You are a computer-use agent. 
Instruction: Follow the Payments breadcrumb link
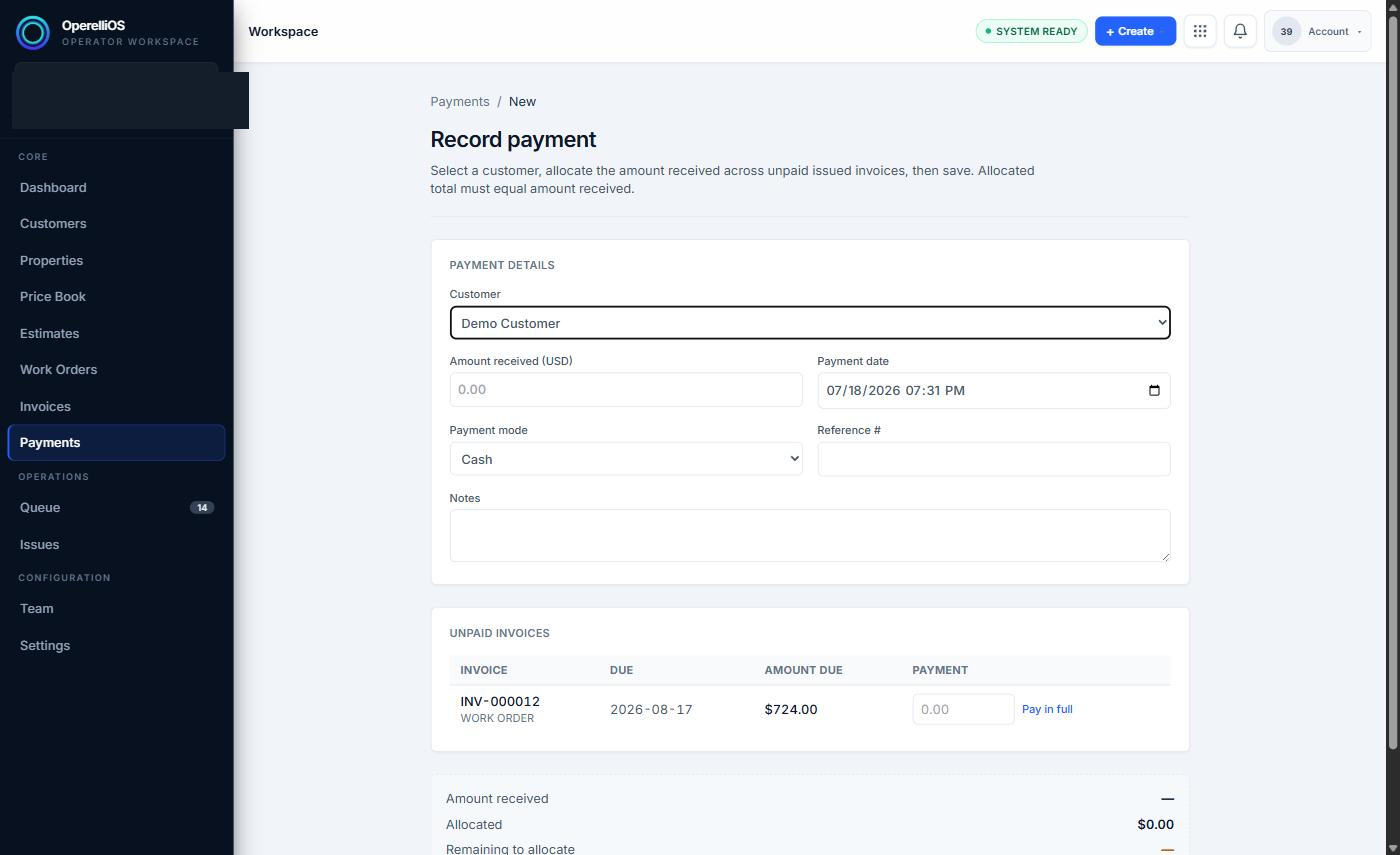460,102
